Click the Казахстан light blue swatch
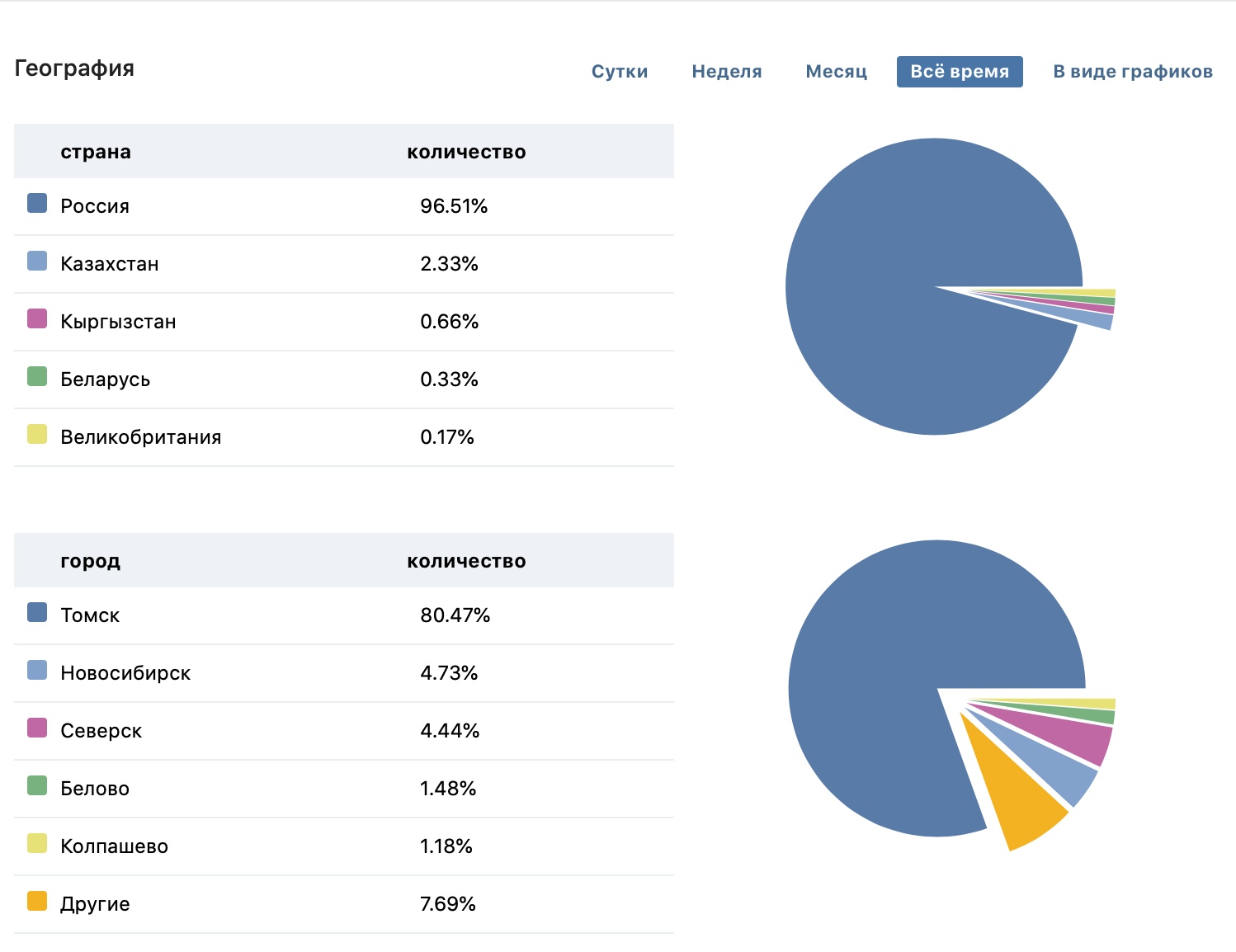 coord(37,262)
